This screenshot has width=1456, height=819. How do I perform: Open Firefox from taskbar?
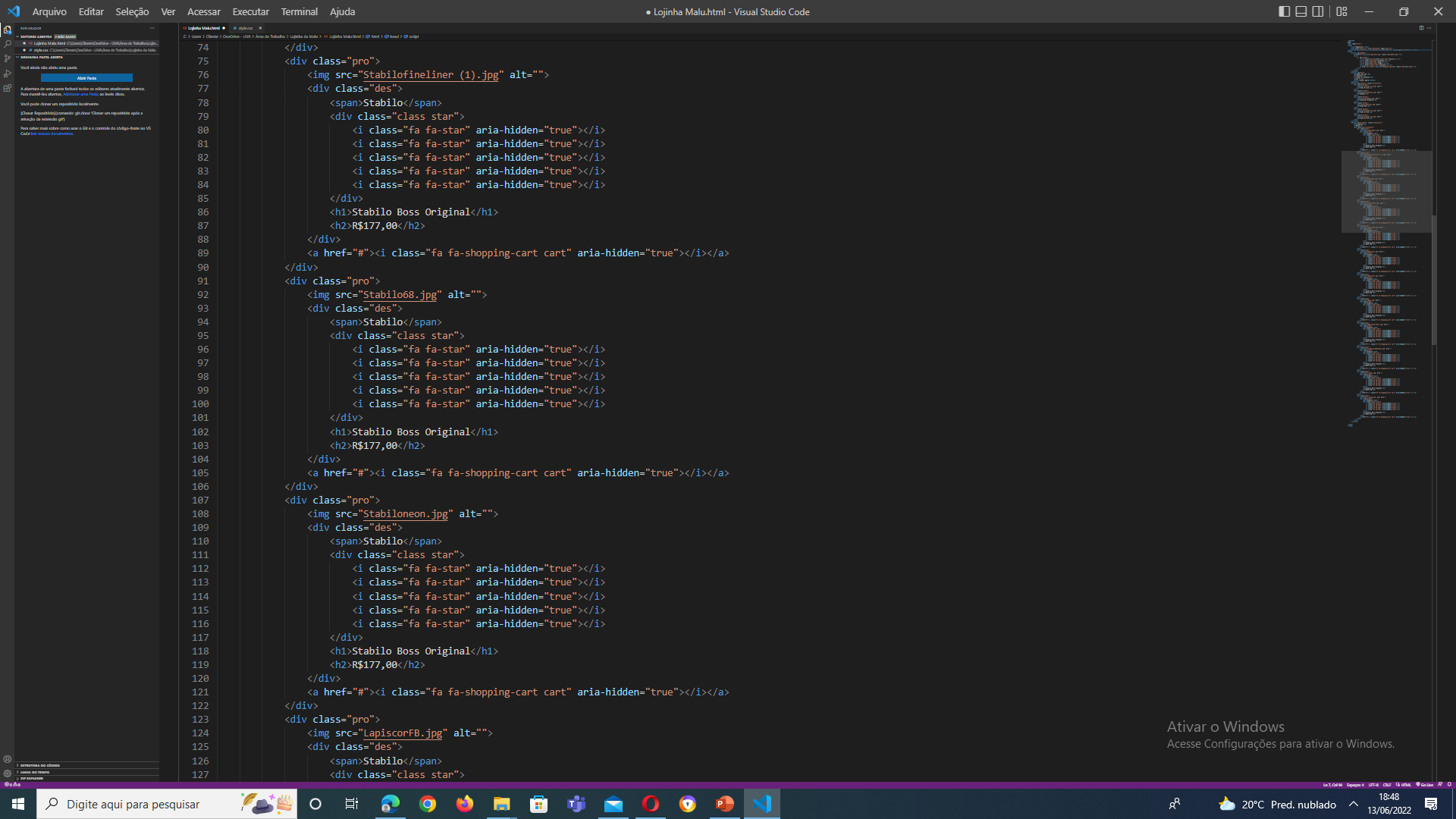click(465, 804)
